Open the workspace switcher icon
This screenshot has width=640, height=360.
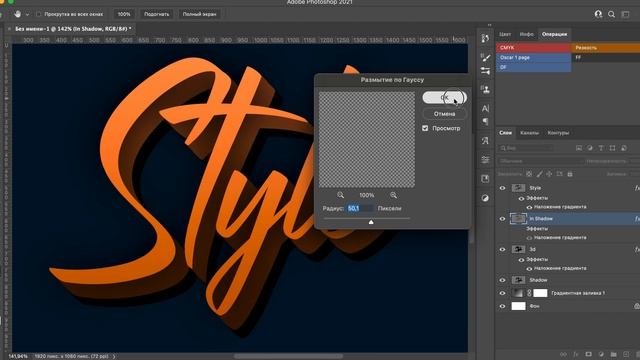pyautogui.click(x=625, y=14)
